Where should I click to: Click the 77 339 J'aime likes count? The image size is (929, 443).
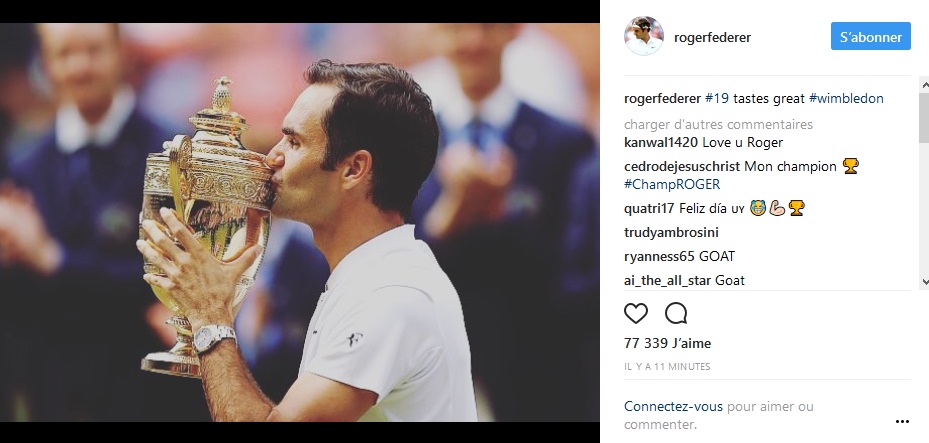[667, 343]
